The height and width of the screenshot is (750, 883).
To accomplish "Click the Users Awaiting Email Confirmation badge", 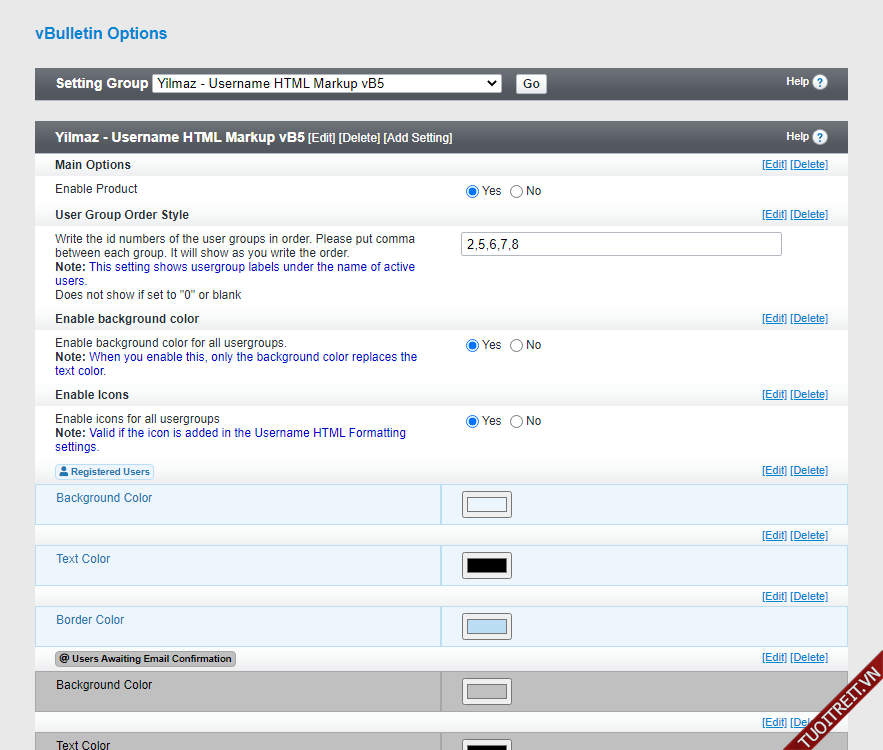I will [145, 659].
